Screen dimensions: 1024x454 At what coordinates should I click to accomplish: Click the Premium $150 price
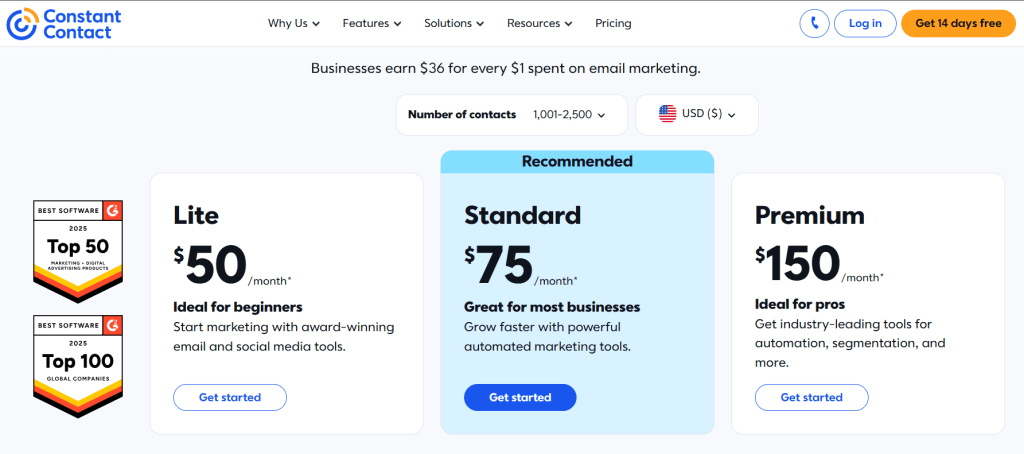[x=798, y=264]
